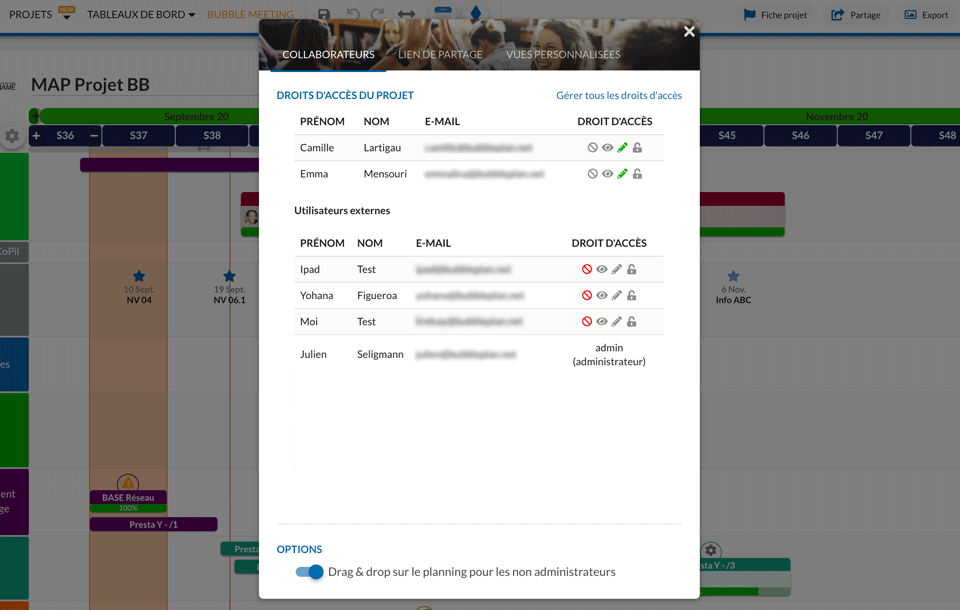Click plus button before week S36

(x=36, y=135)
